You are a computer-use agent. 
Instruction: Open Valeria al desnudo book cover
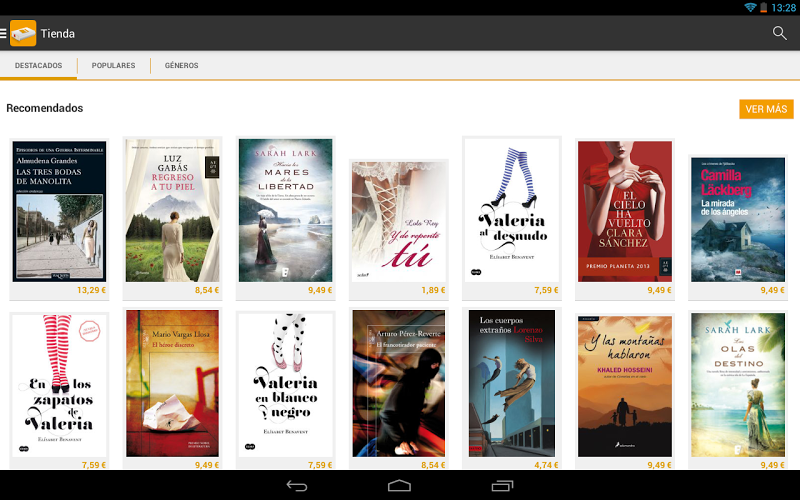pos(512,210)
